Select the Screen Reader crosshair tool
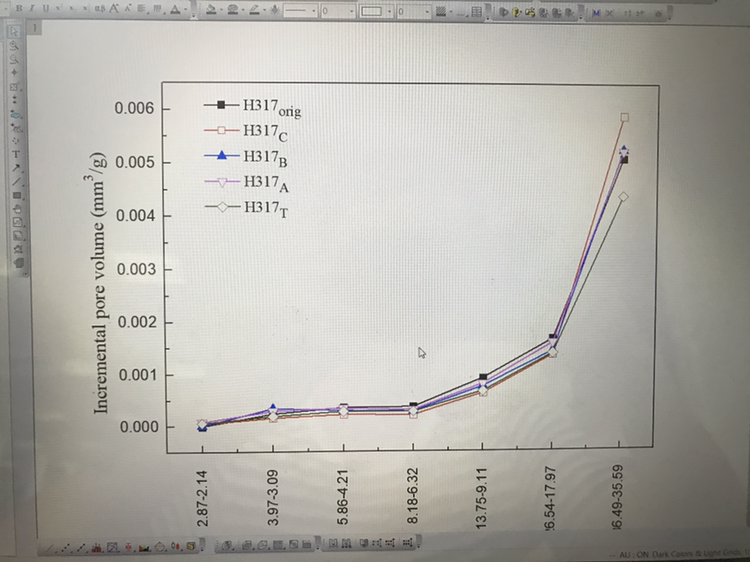Screen dimensions: 750x562 14,73
